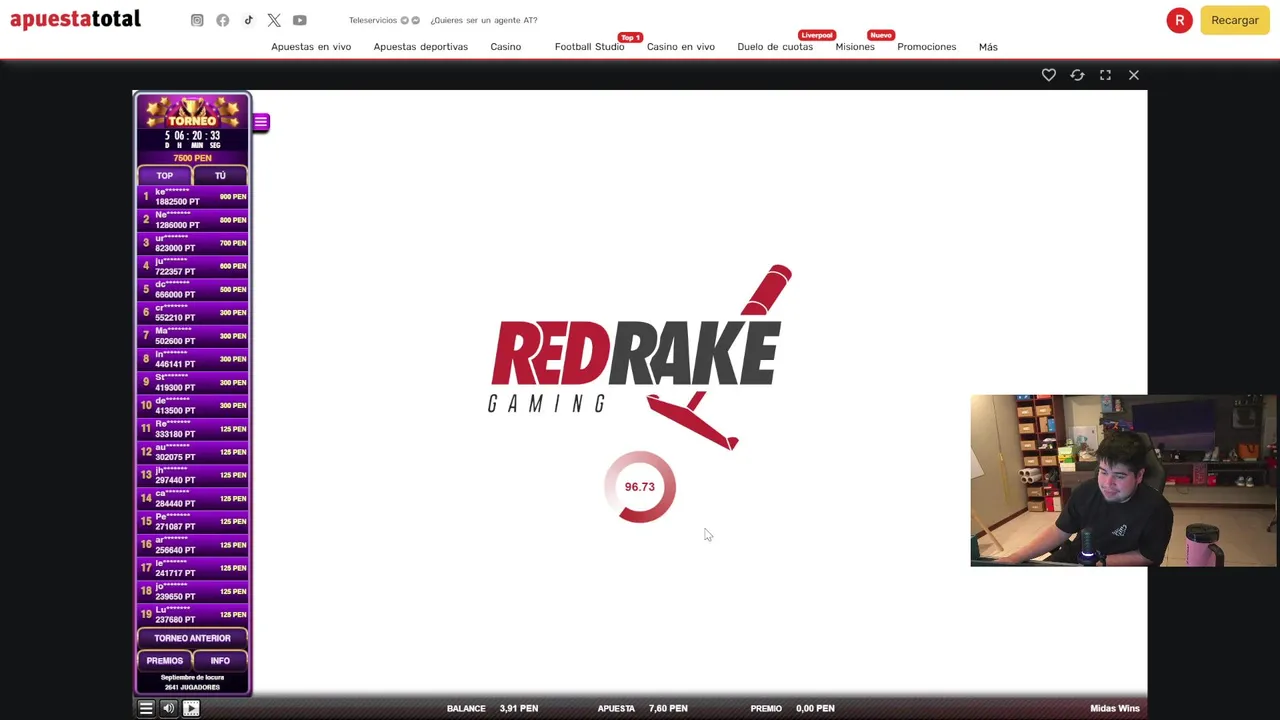The height and width of the screenshot is (720, 1280).
Task: Select rank 11 row with 333180 PT
Action: pos(192,429)
